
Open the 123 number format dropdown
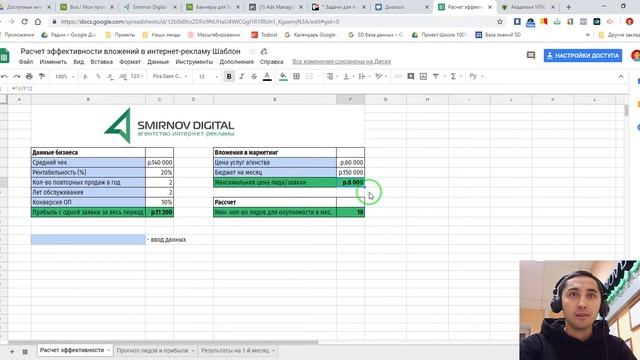point(136,76)
